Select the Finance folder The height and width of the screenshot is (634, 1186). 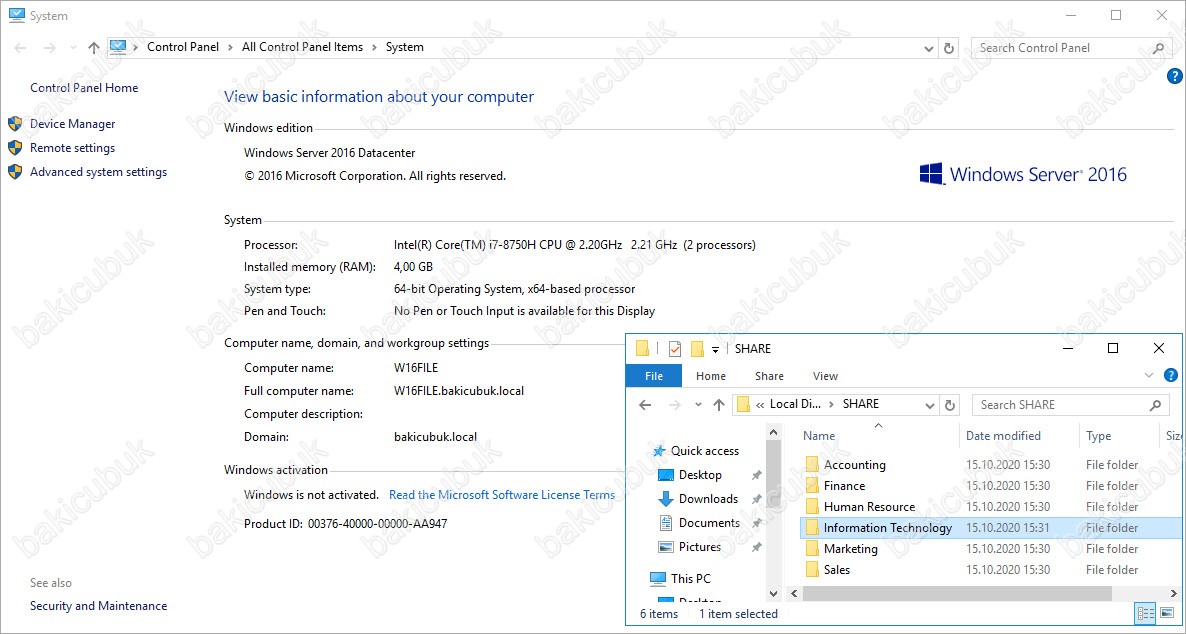tap(844, 486)
